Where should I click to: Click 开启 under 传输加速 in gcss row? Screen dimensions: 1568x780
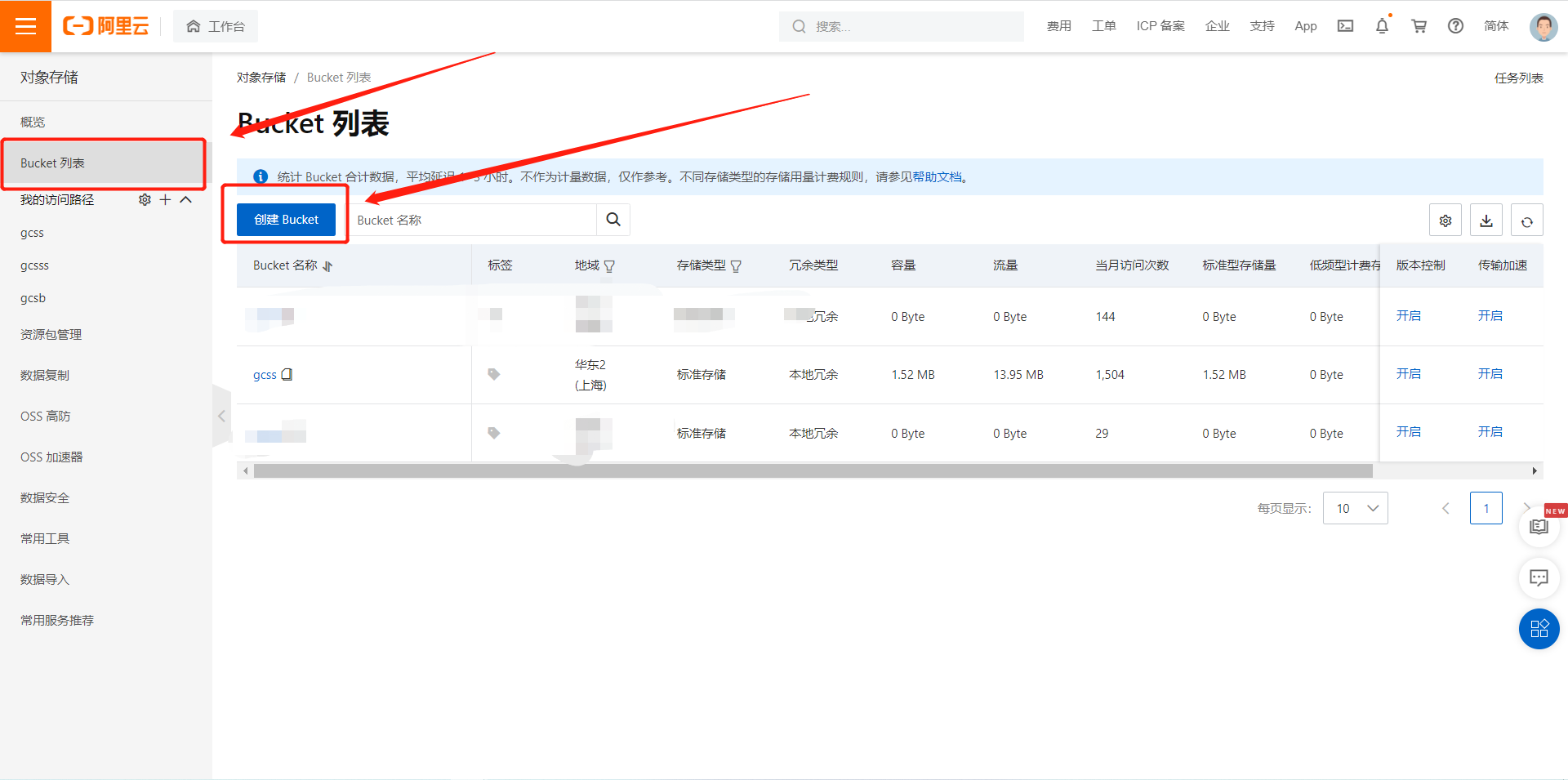(x=1490, y=373)
